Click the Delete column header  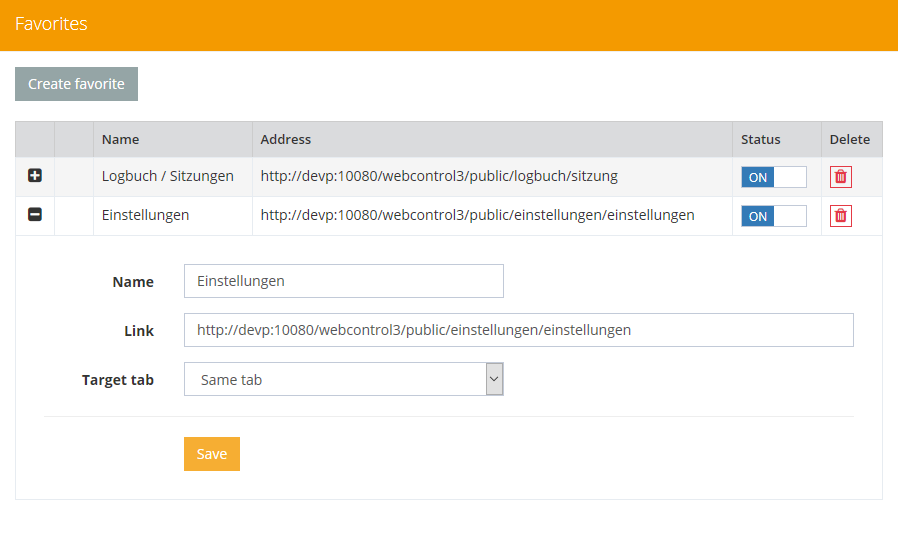849,139
